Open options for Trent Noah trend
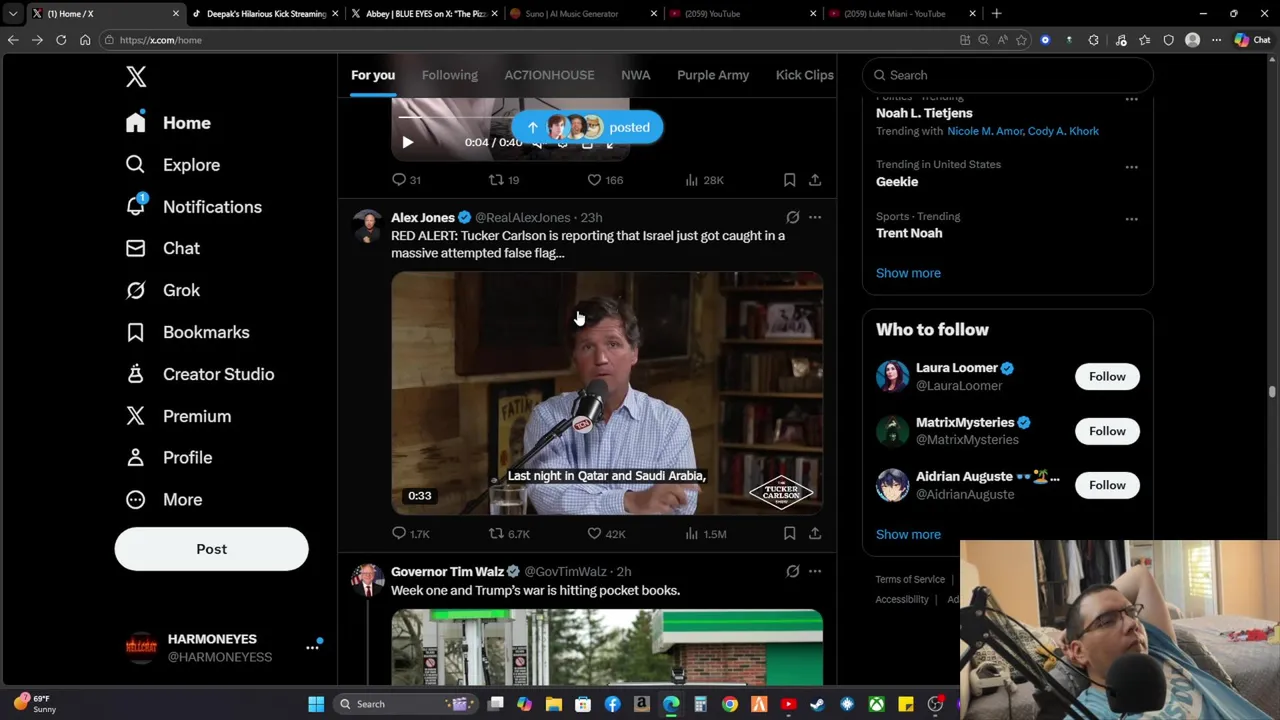 coord(1131,219)
